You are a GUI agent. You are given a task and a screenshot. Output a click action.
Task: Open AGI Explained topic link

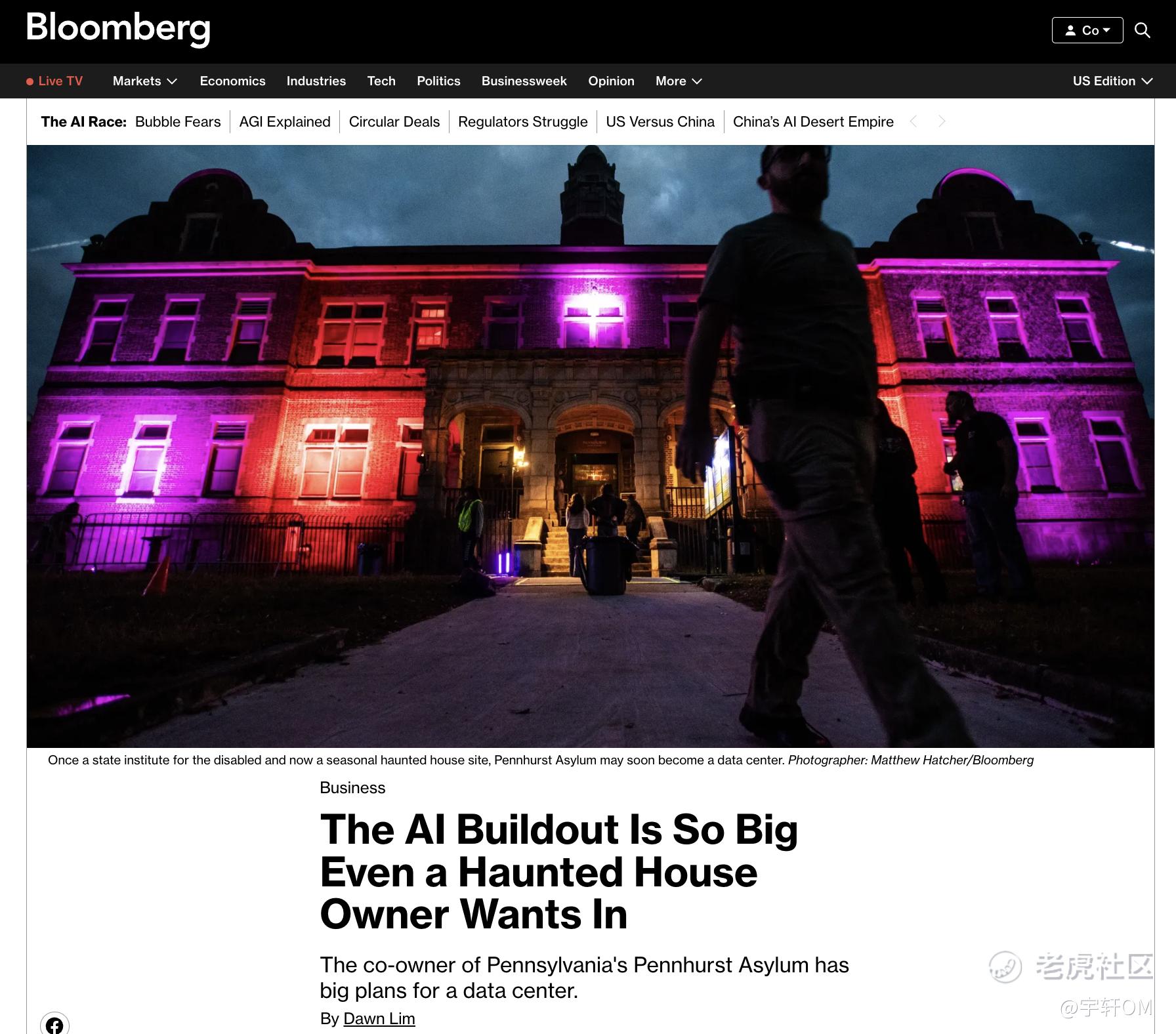[x=285, y=121]
